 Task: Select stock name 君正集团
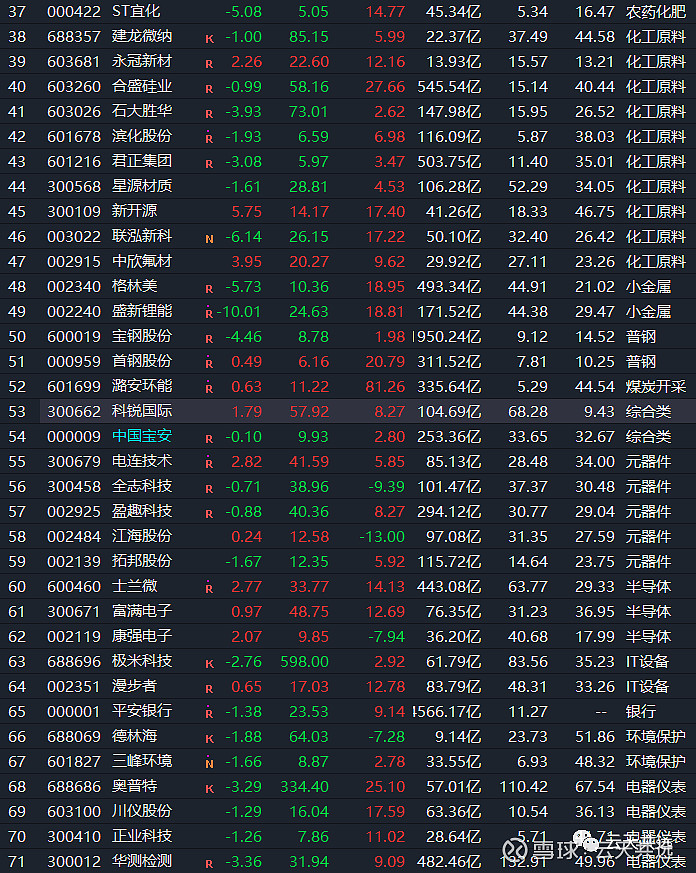coord(142,161)
